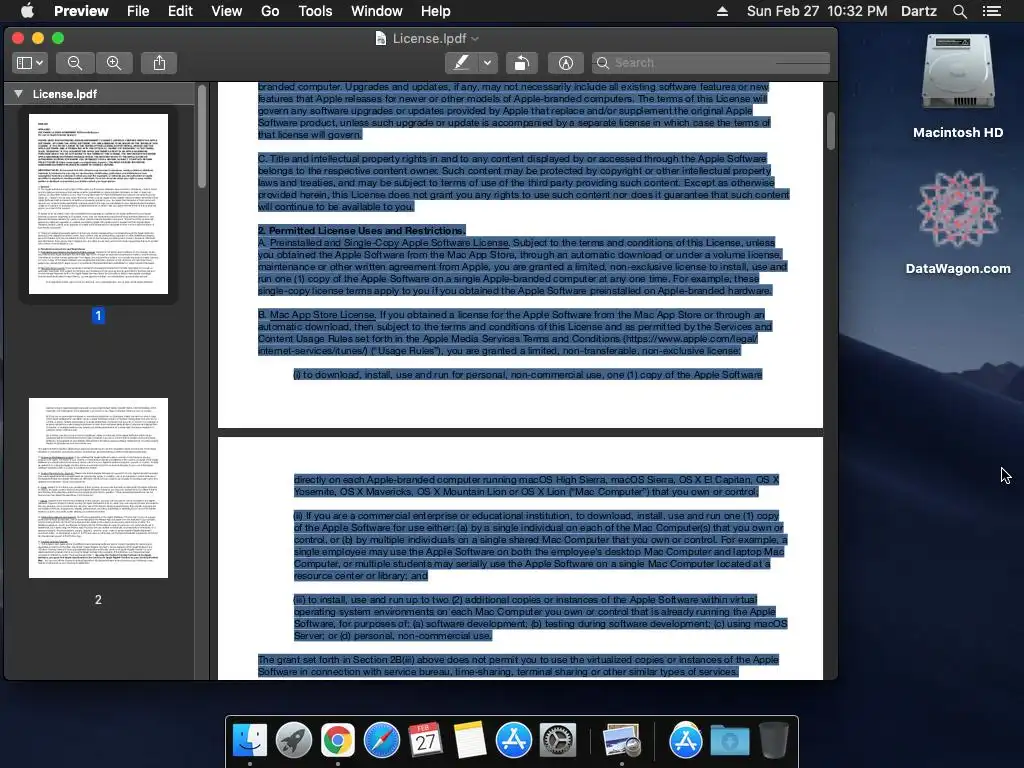Click the License.lpdf sidebar header label
The image size is (1024, 768).
coord(65,94)
